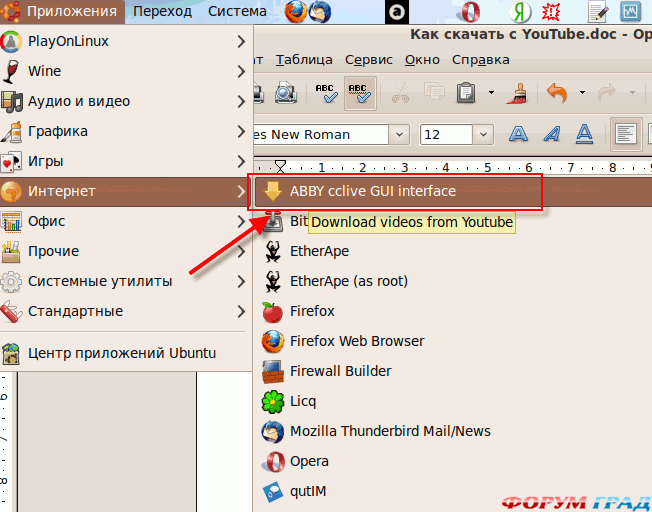This screenshot has height=512, width=652.
Task: Launch Firefox from the top panel icon
Action: coord(296,11)
